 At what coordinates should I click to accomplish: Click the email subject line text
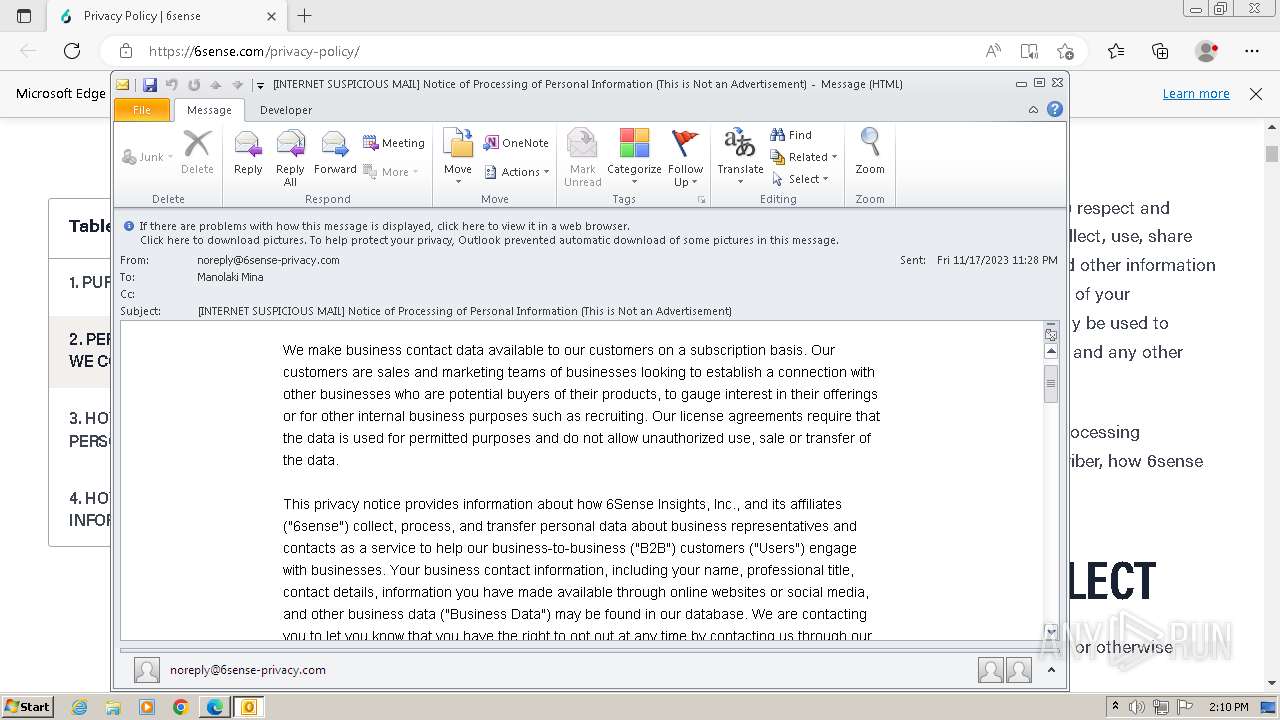point(465,311)
